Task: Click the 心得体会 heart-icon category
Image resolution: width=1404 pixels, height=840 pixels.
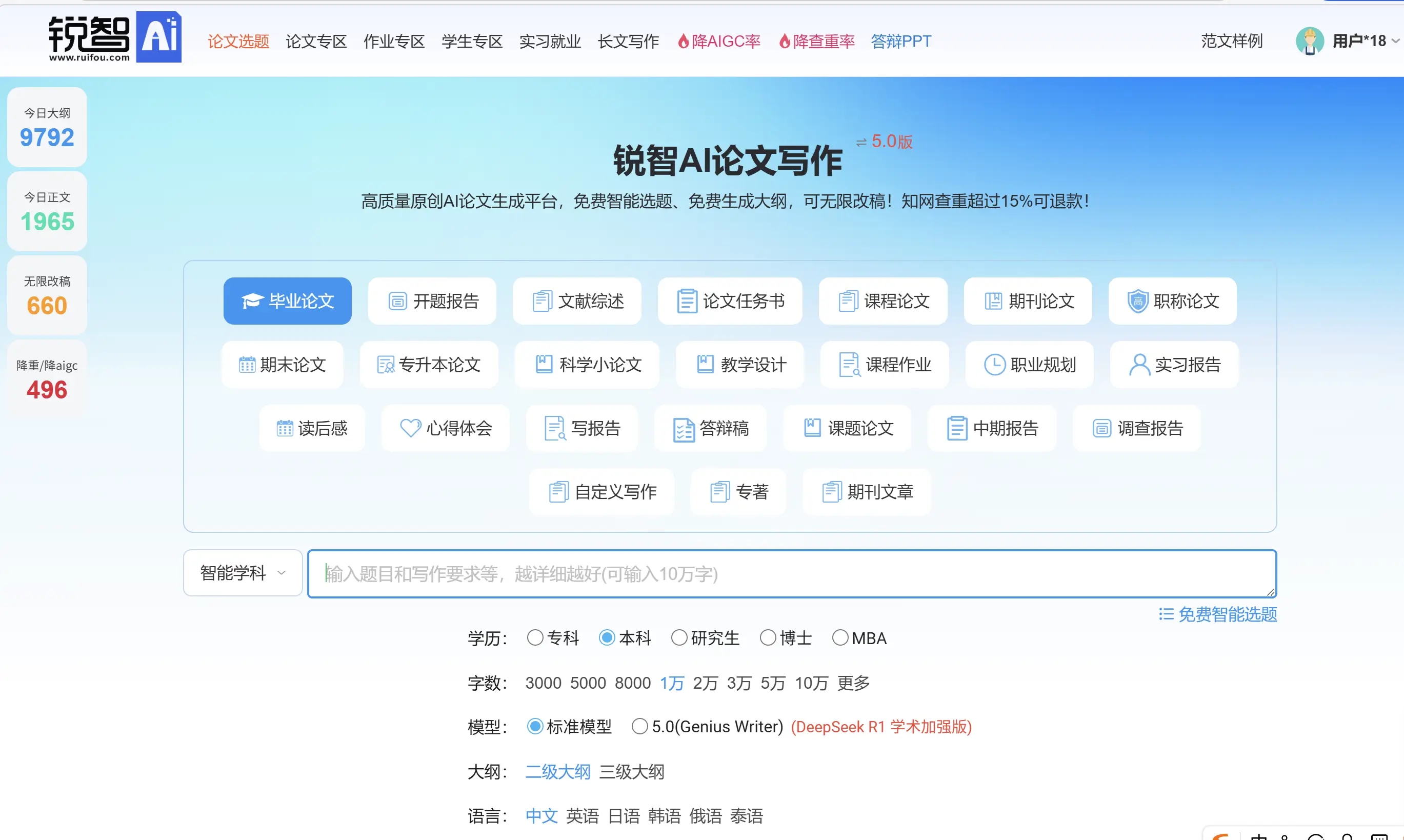Action: coord(446,429)
